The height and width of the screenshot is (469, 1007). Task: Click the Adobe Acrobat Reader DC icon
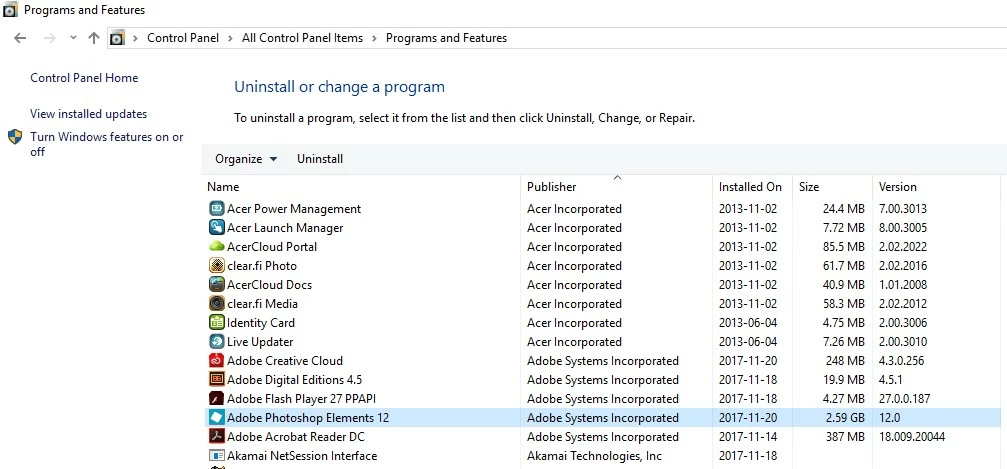click(x=216, y=436)
